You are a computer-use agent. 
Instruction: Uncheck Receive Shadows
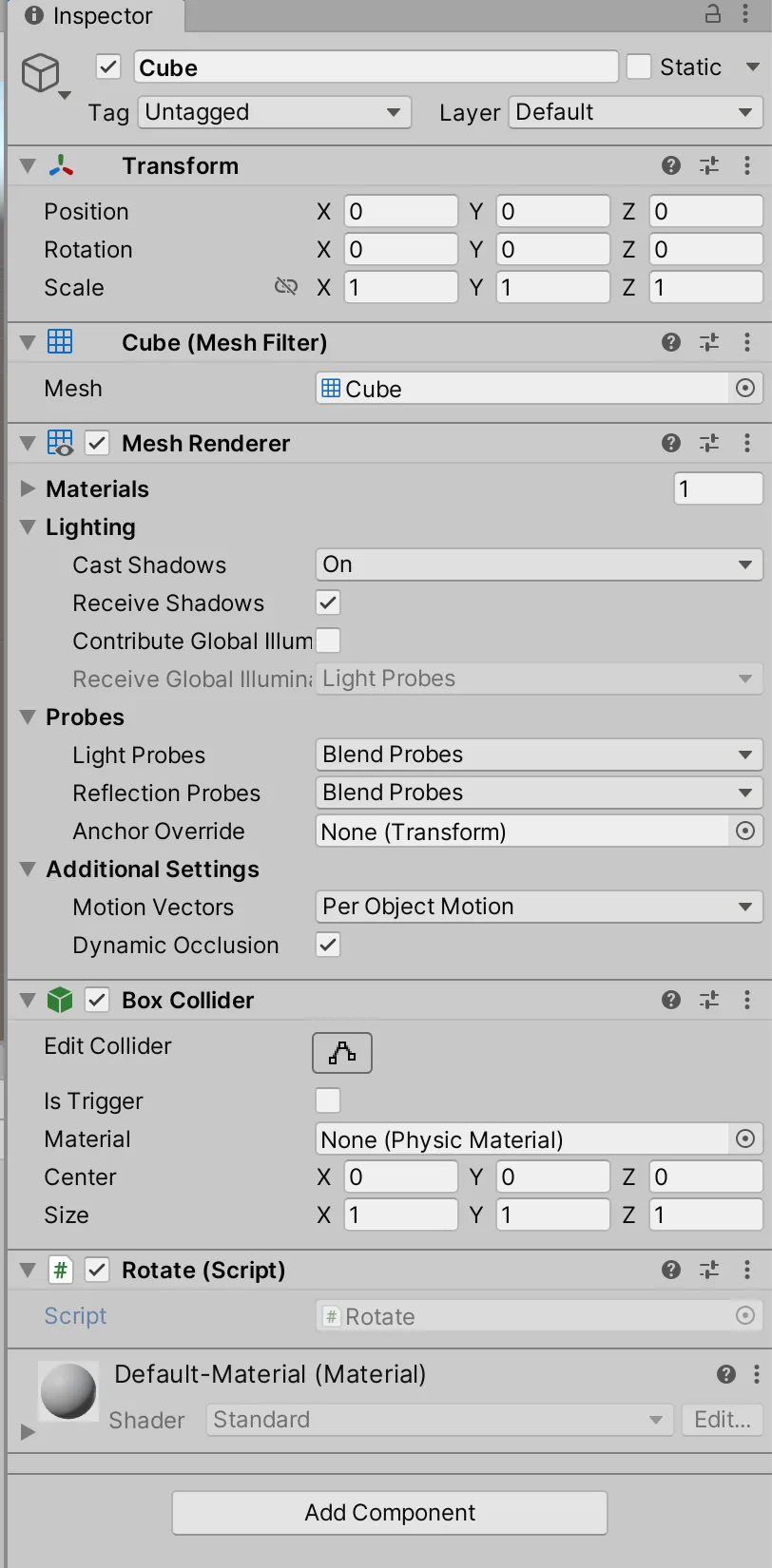coord(328,602)
